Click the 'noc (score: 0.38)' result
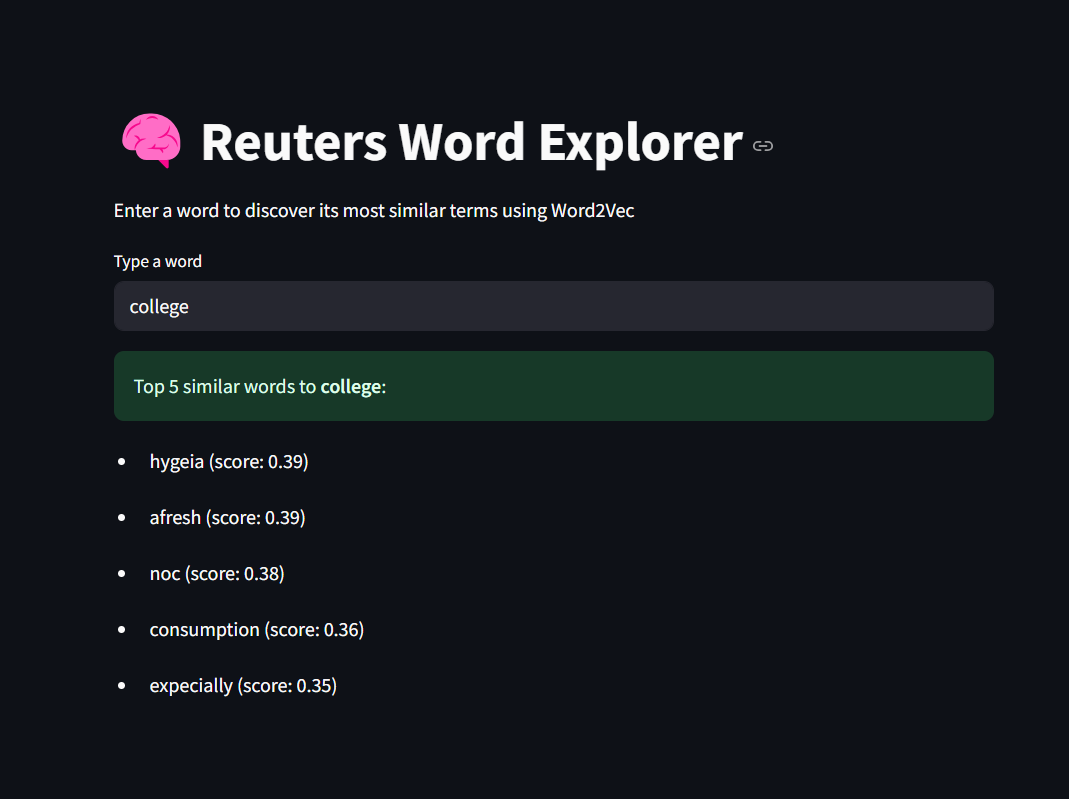1069x799 pixels. click(217, 573)
